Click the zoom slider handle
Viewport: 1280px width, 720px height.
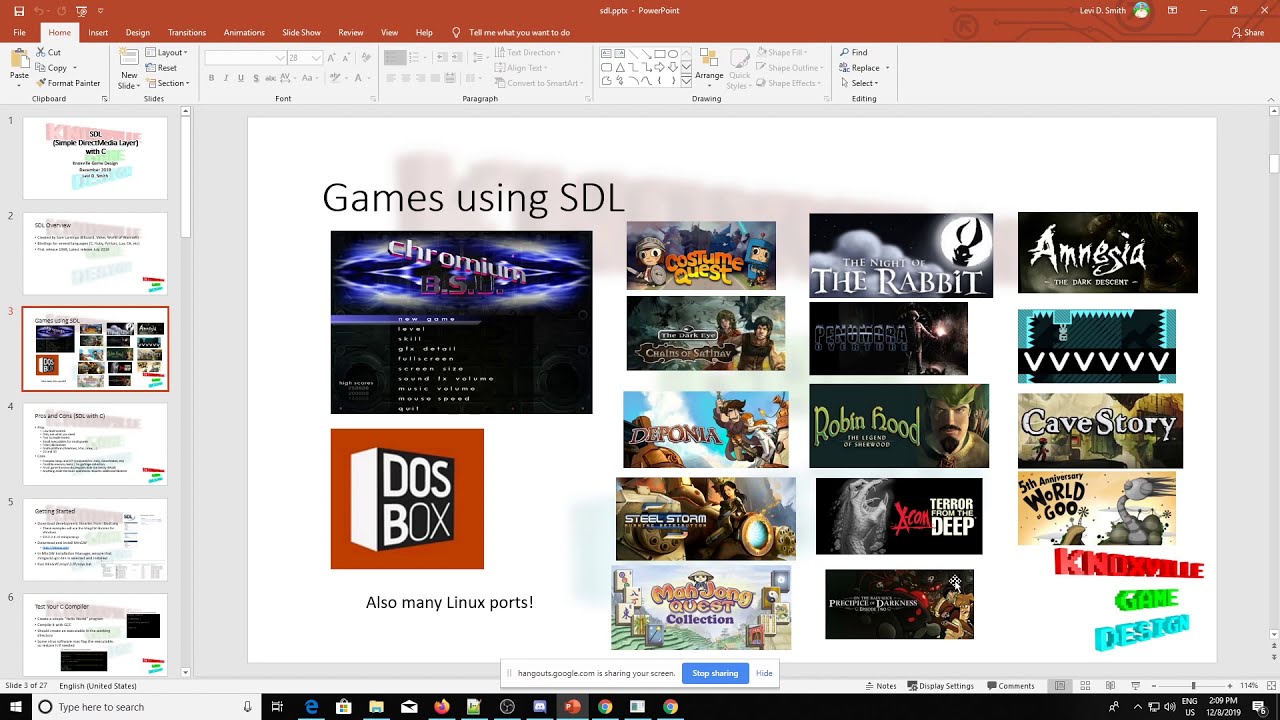pyautogui.click(x=1192, y=686)
